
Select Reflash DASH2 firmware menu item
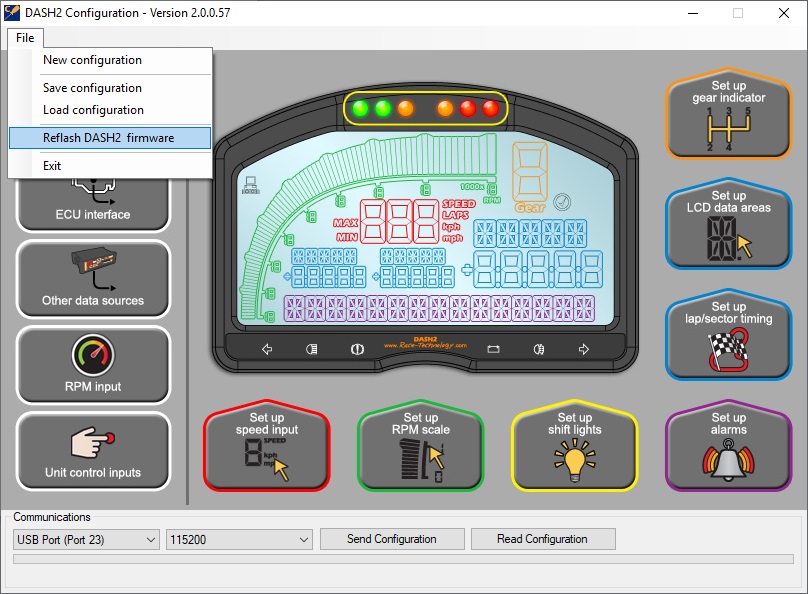109,138
